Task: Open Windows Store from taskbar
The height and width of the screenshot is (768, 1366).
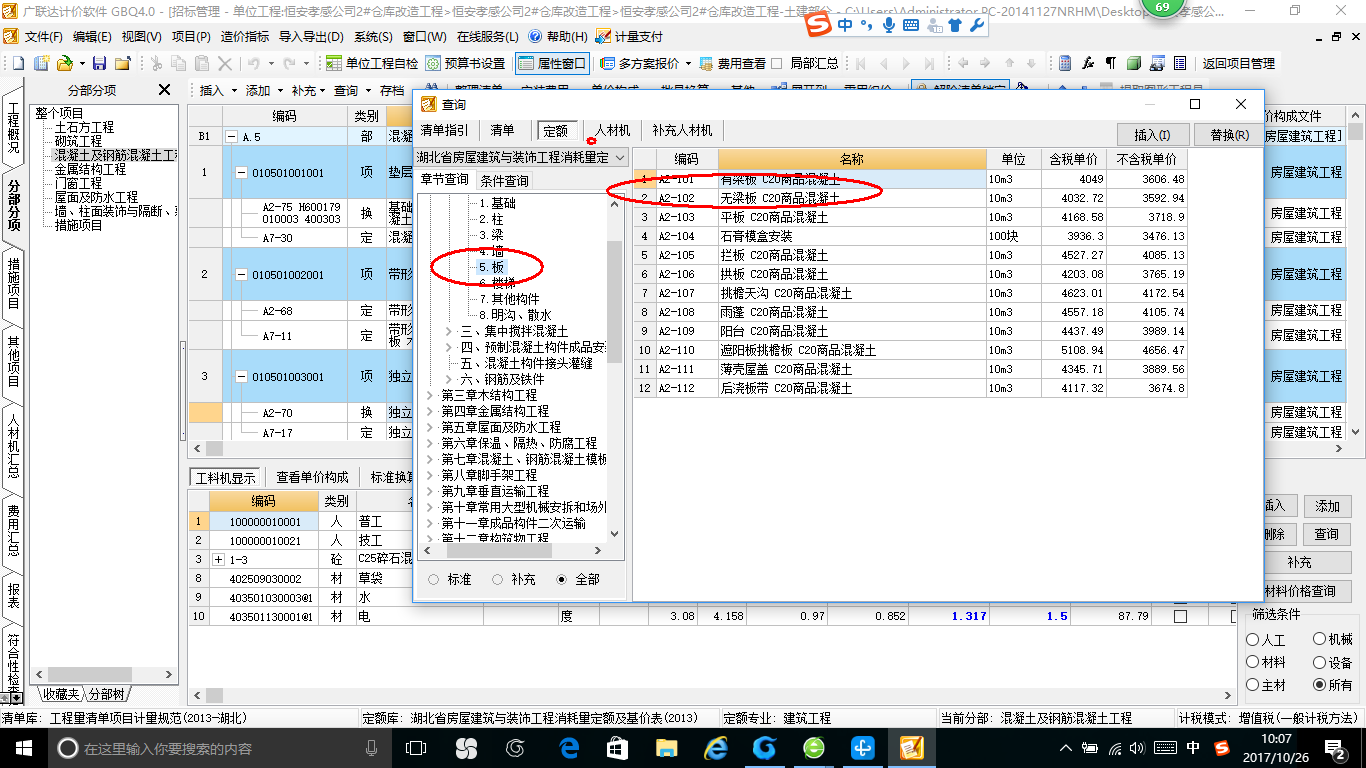Action: [618, 747]
